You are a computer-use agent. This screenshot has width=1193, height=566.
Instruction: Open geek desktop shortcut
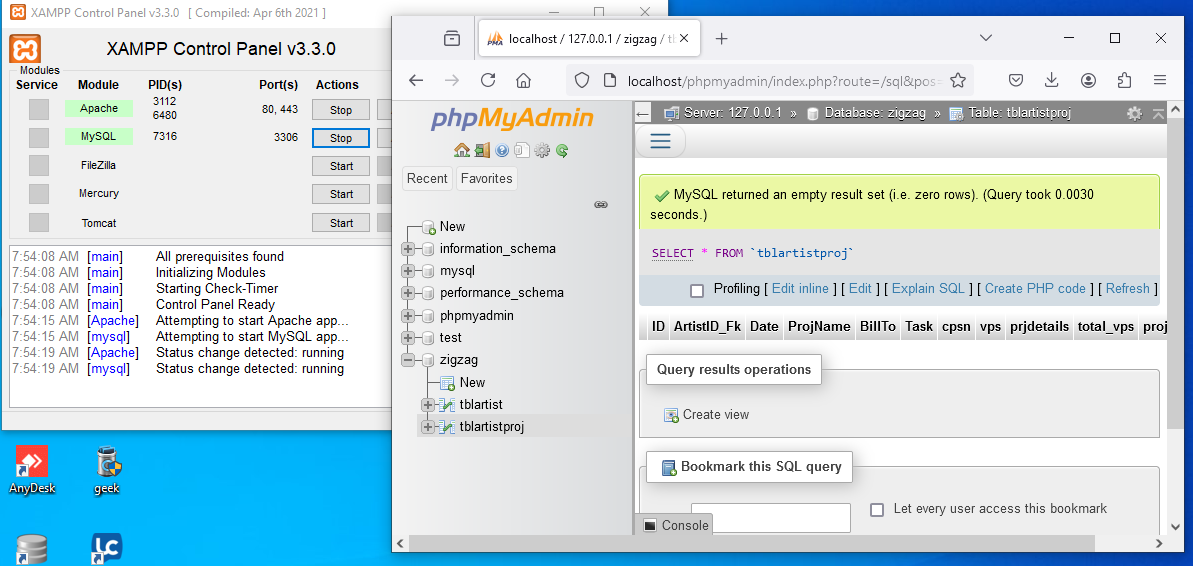pyautogui.click(x=107, y=469)
